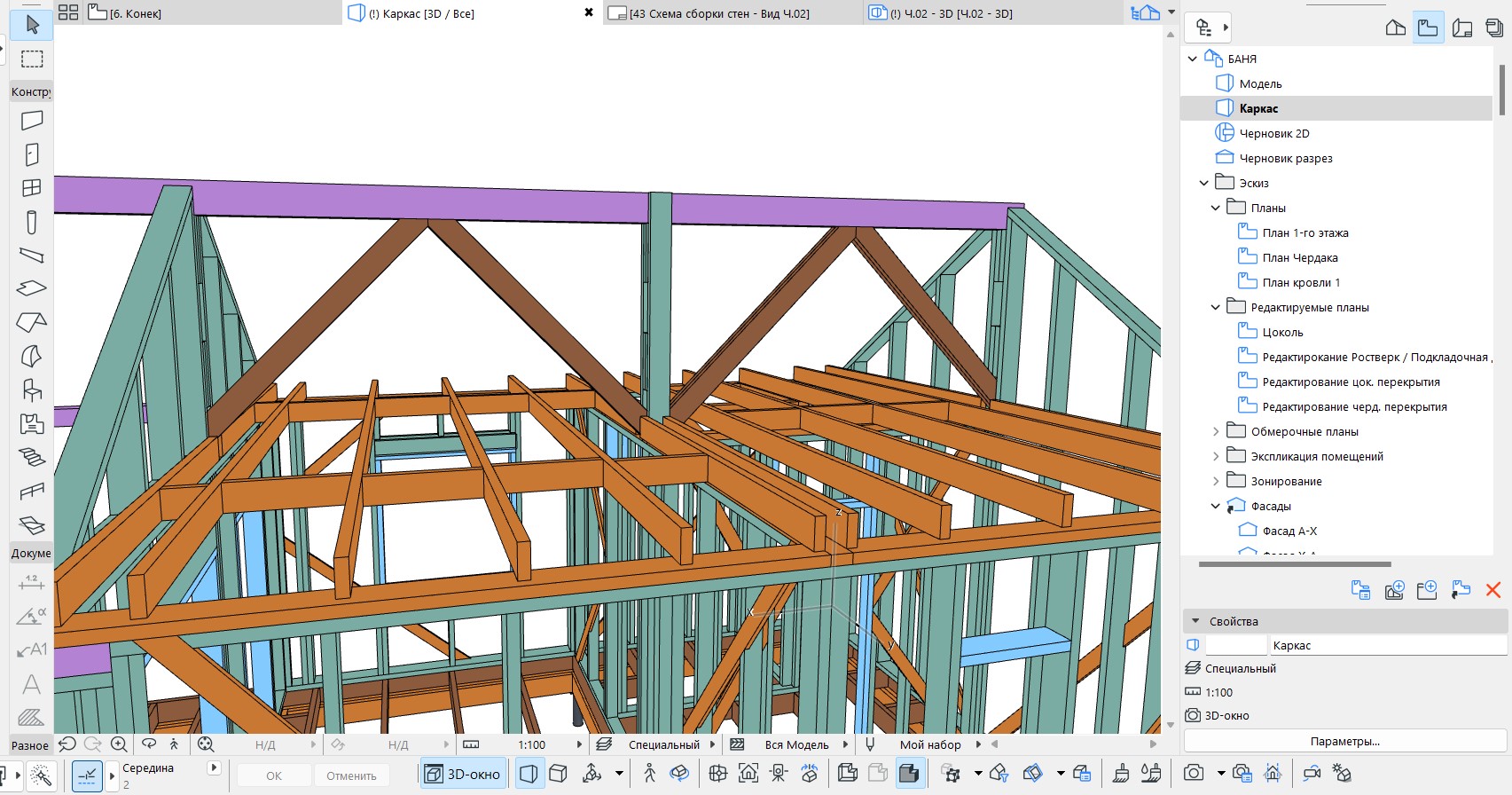Image resolution: width=1512 pixels, height=795 pixels.
Task: Expand the Зонирование folder
Action: coord(1216,481)
